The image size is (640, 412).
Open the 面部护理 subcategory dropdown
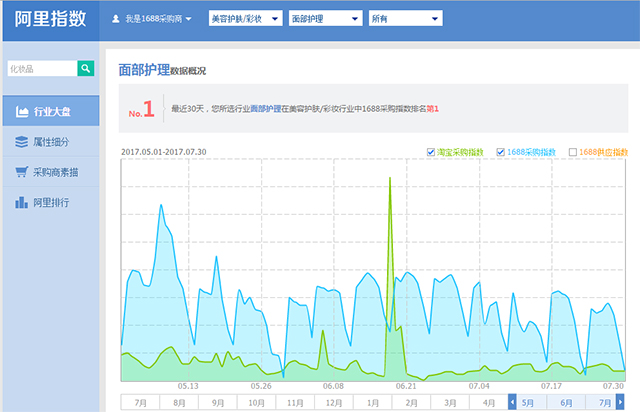tap(325, 18)
